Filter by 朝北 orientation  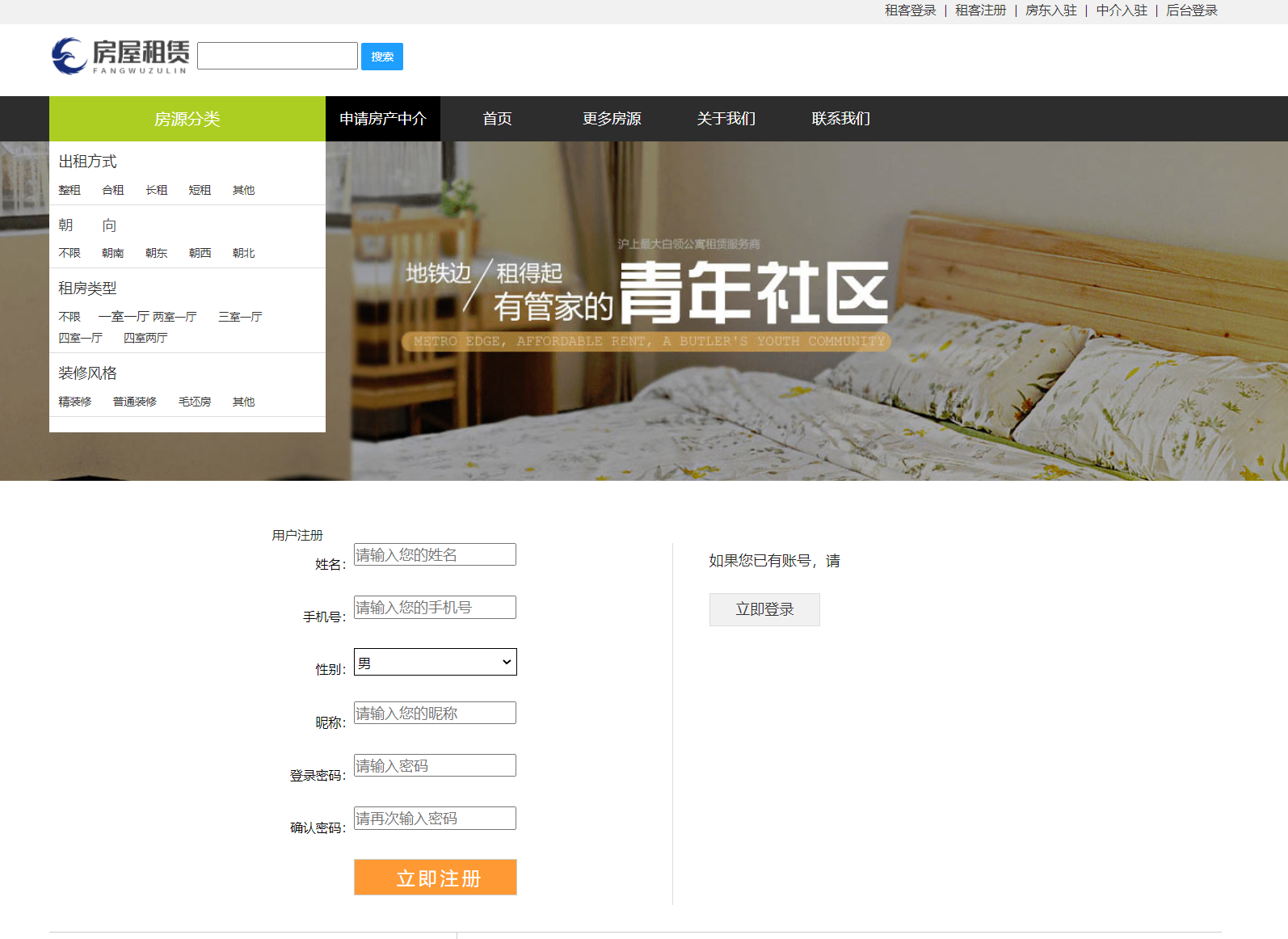[243, 253]
